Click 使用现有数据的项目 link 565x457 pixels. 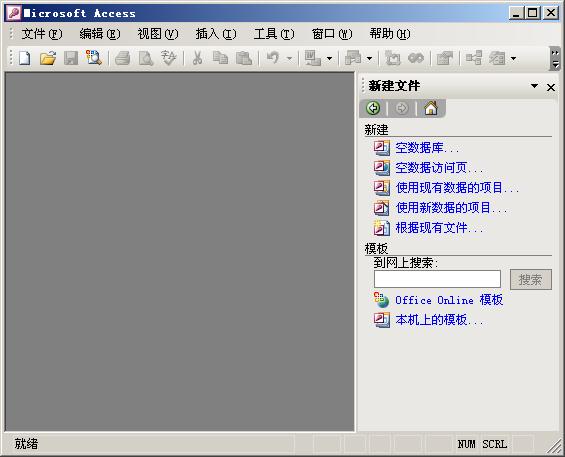coord(457,187)
